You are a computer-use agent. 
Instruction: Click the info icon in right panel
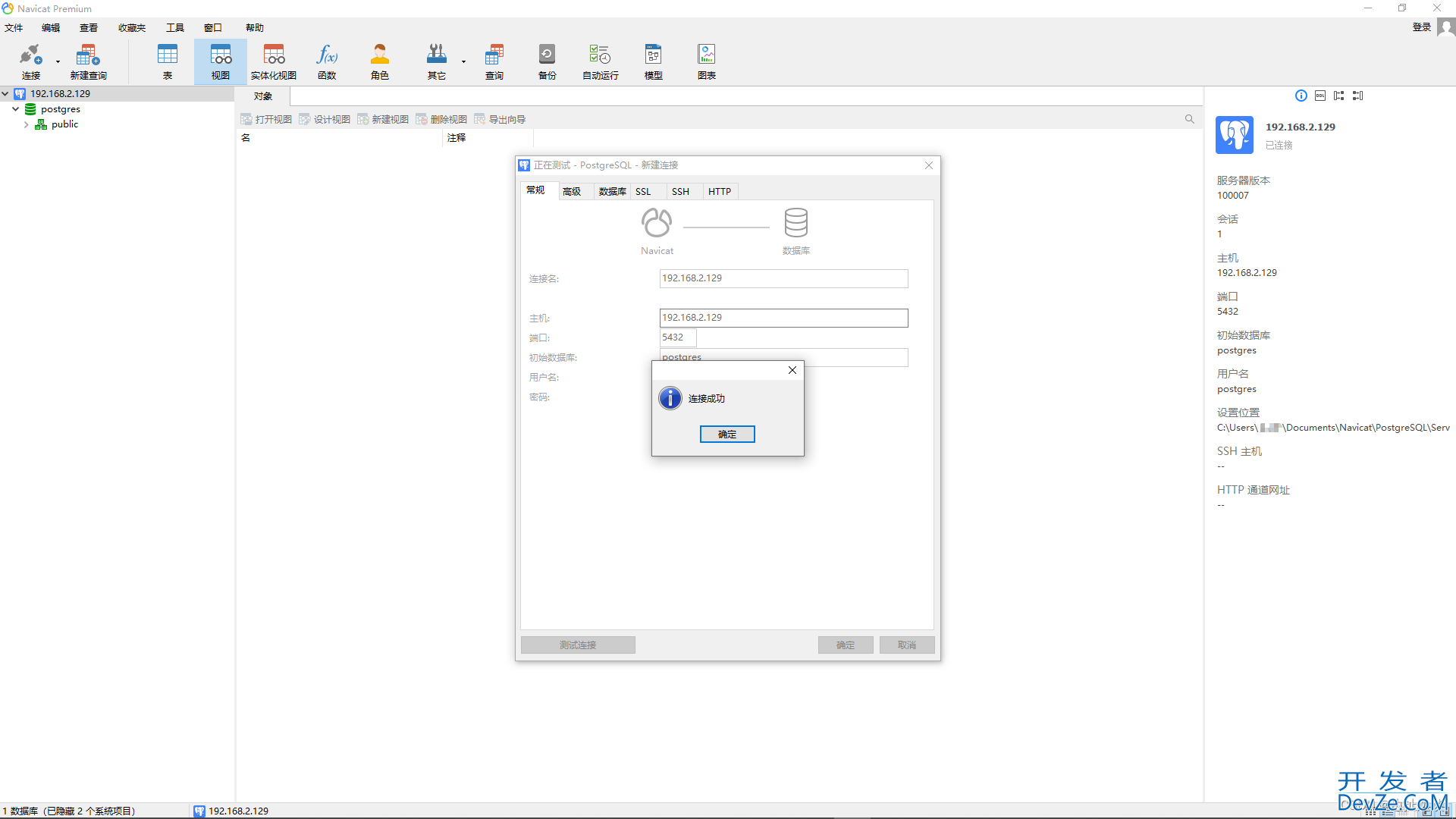coord(1301,96)
